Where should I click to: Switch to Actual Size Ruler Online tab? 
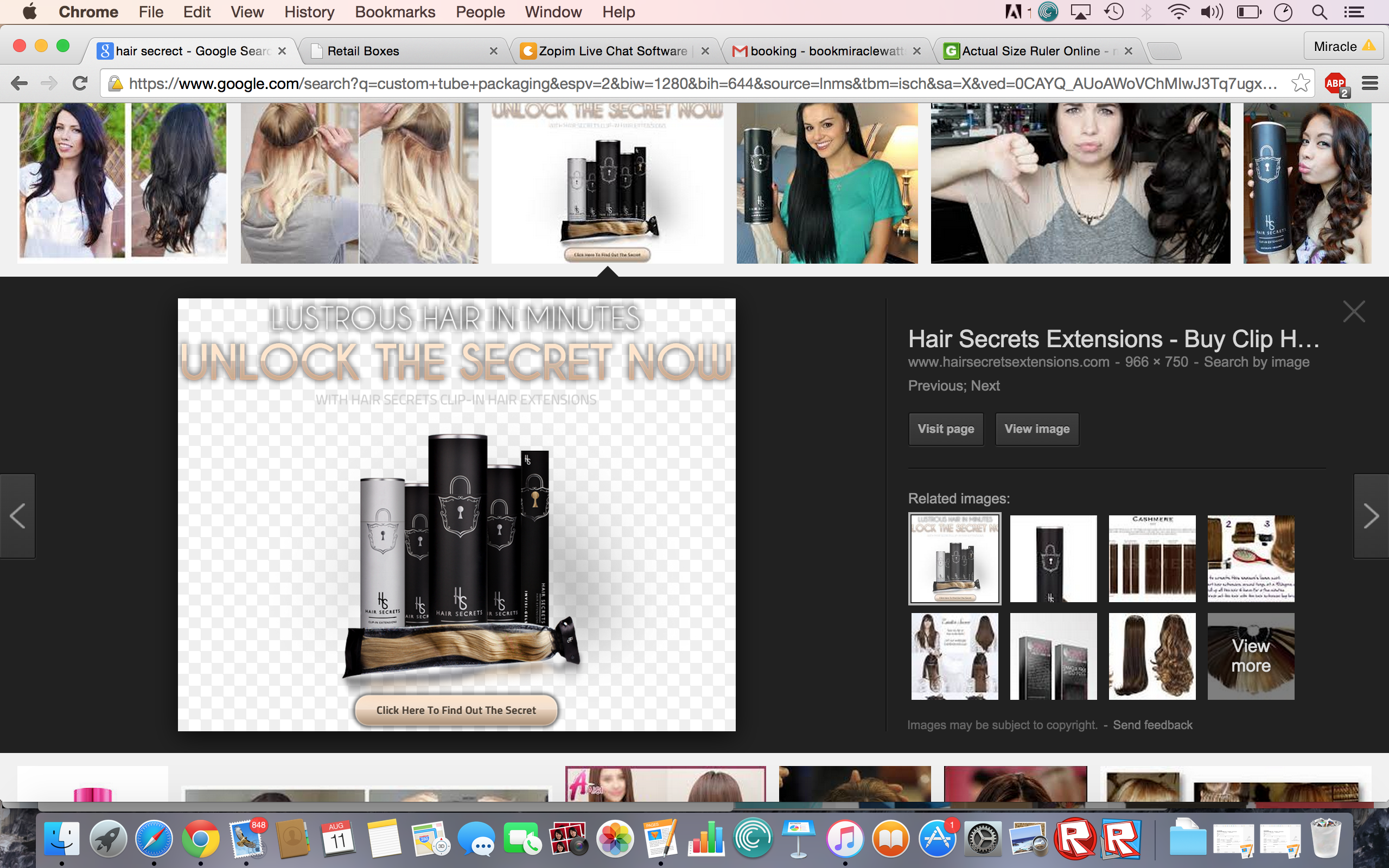tap(1030, 51)
